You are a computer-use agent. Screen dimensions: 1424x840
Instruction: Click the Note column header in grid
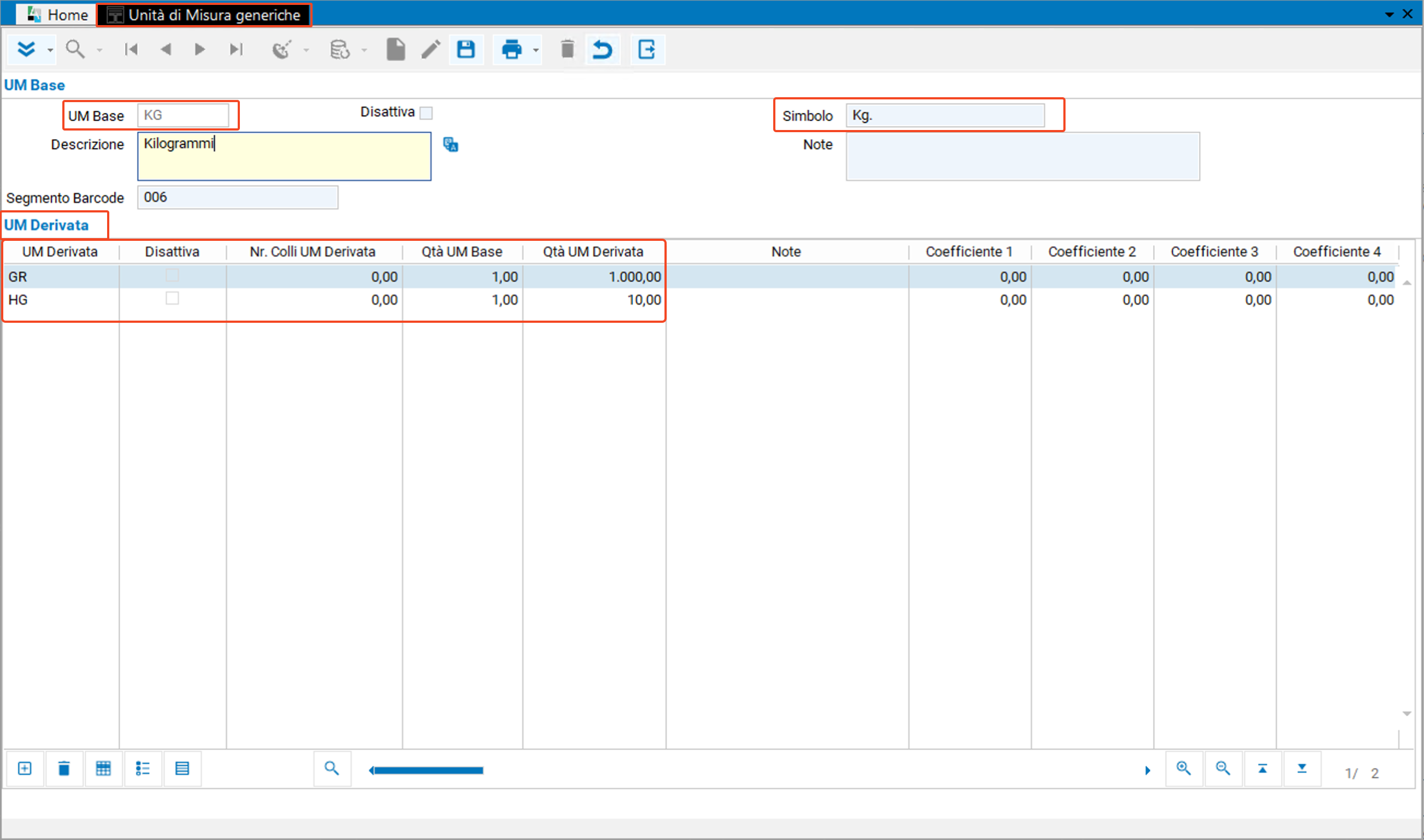coord(786,252)
